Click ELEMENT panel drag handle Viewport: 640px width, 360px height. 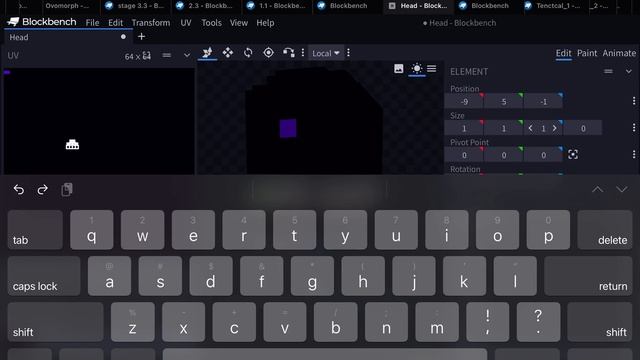tap(608, 71)
